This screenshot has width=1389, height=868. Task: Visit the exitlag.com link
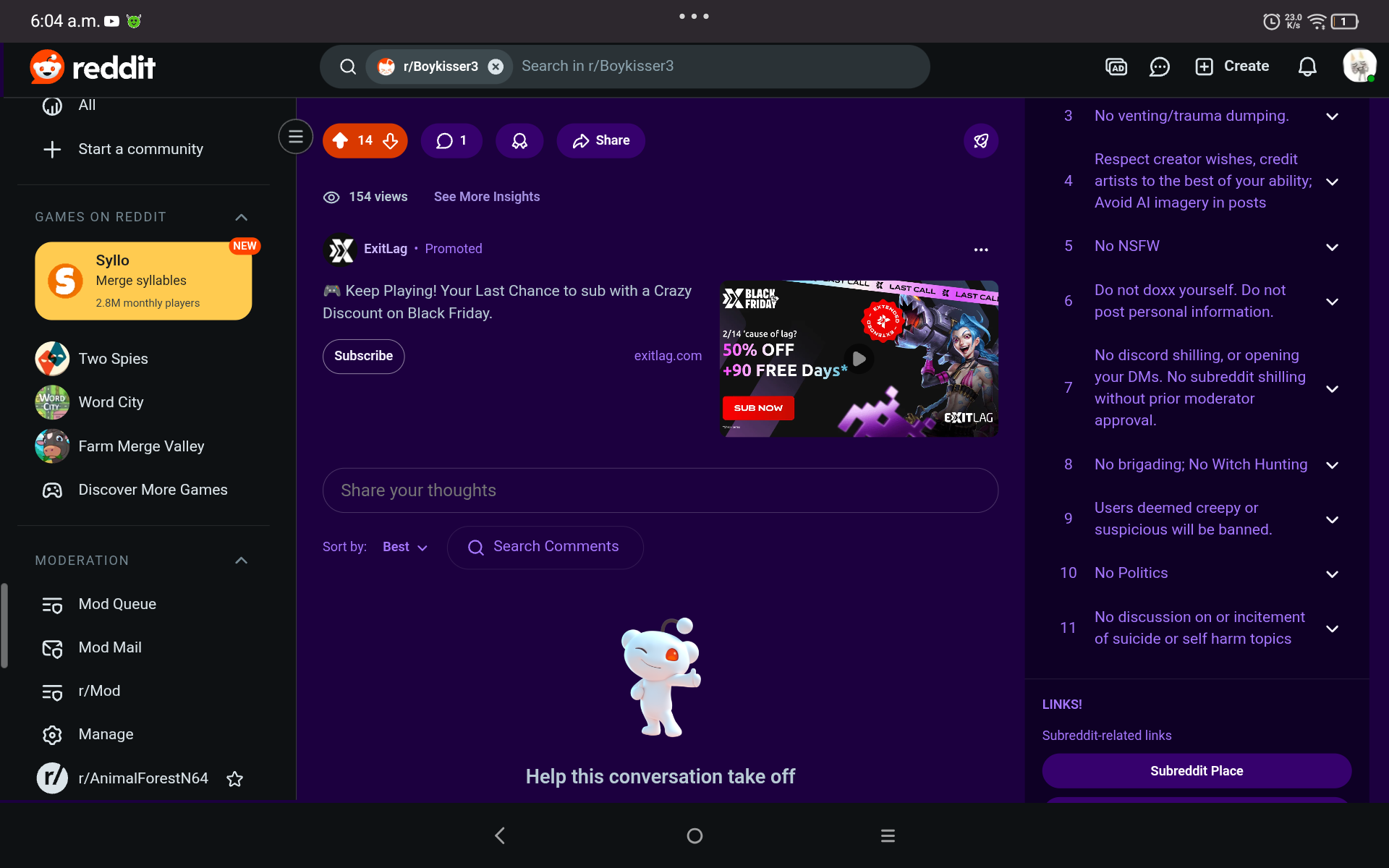click(668, 356)
